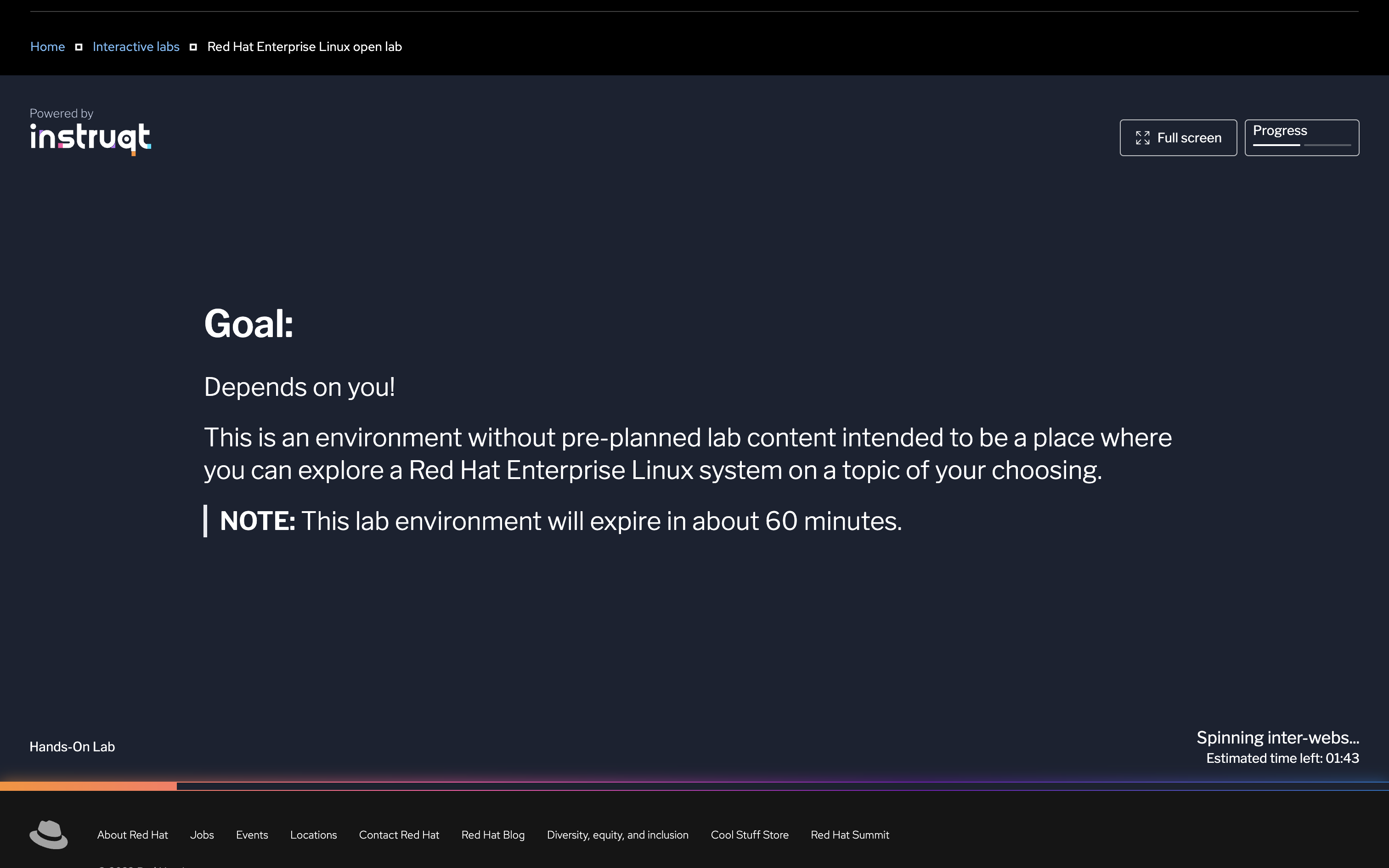Open the Cool Stuff Store link
Viewport: 1389px width, 868px height.
coord(750,835)
